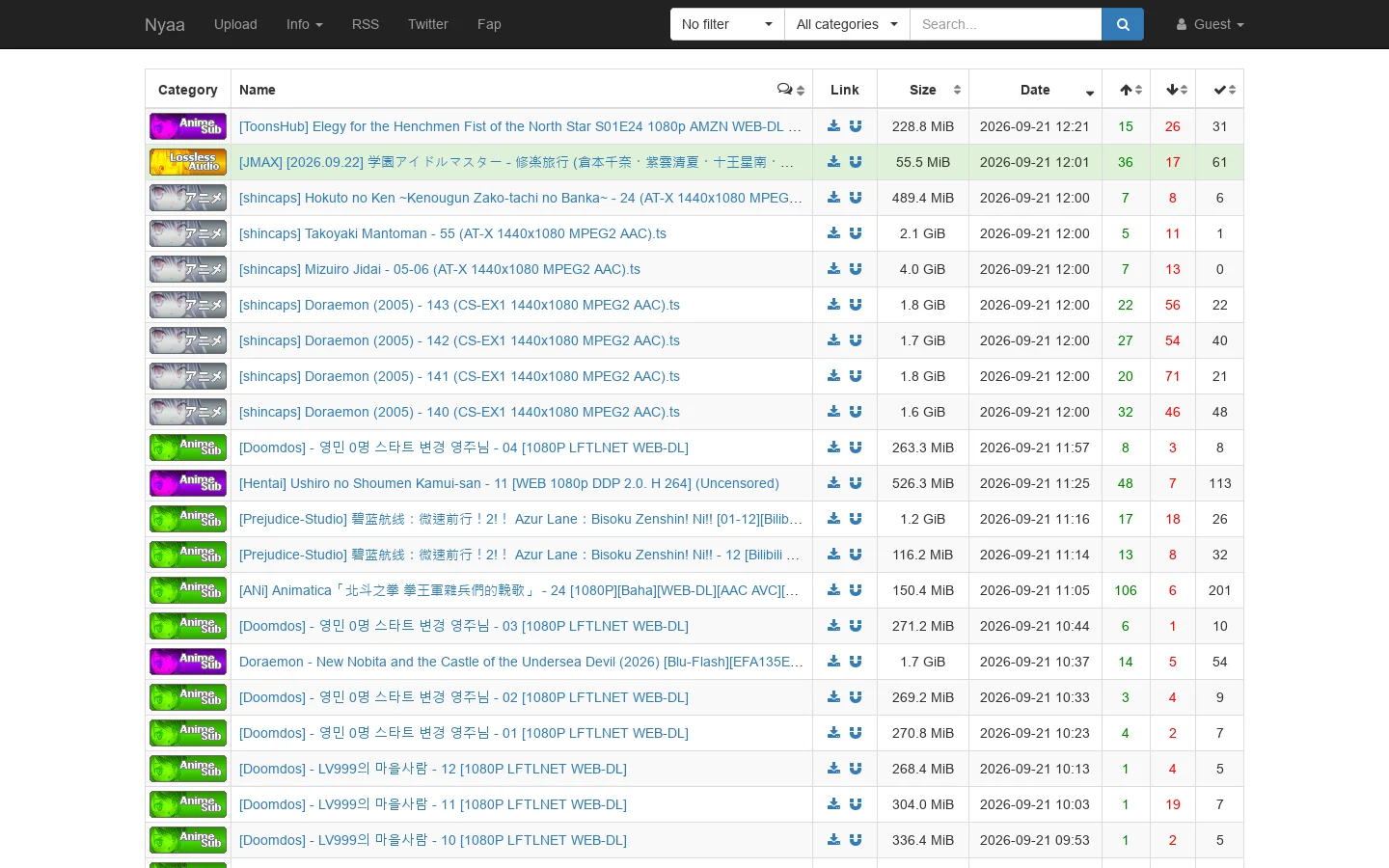Click size value 526.3 MiB
The height and width of the screenshot is (868, 1389).
923,483
